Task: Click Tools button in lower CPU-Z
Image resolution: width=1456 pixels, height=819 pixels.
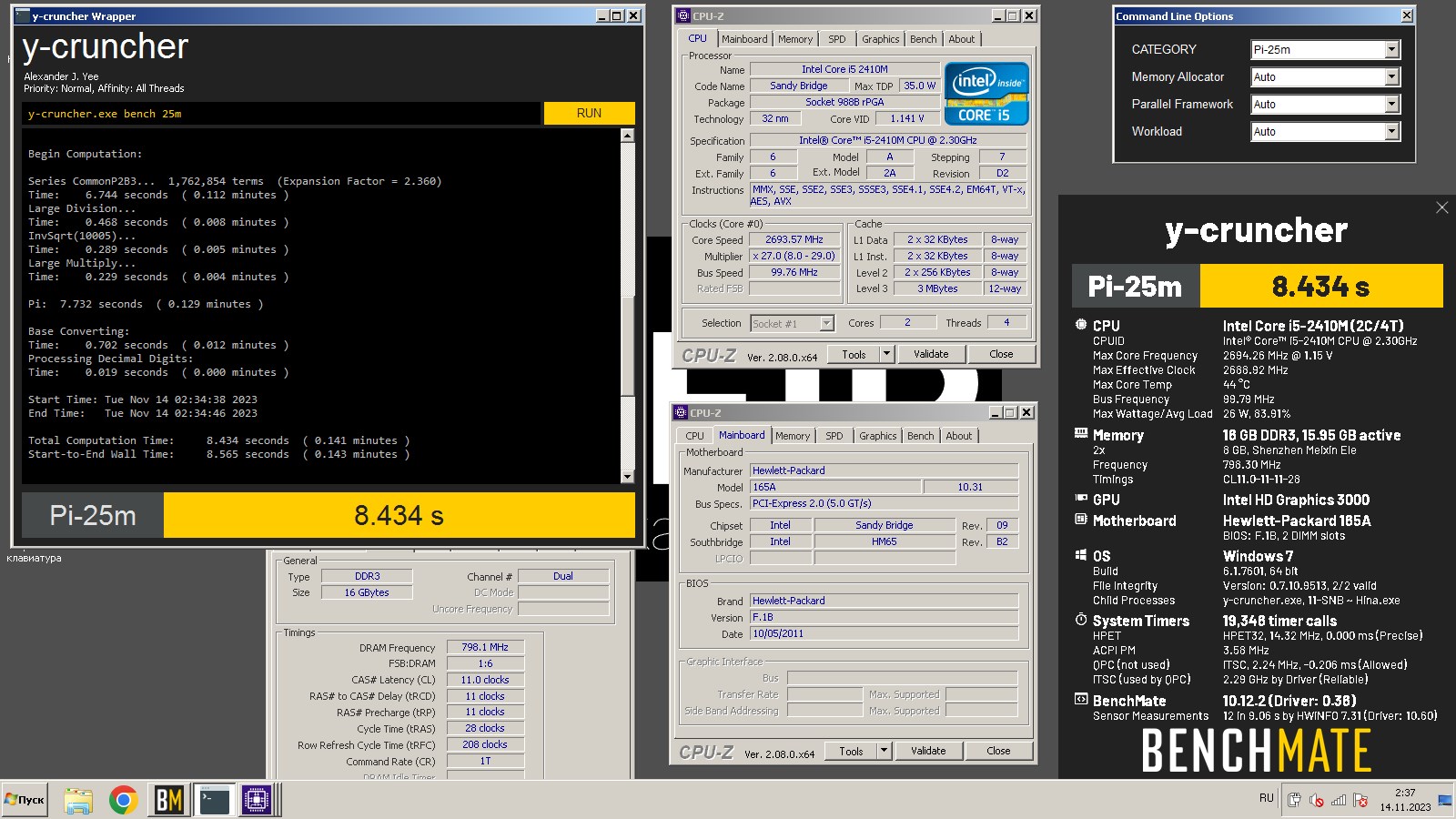Action: [x=851, y=751]
